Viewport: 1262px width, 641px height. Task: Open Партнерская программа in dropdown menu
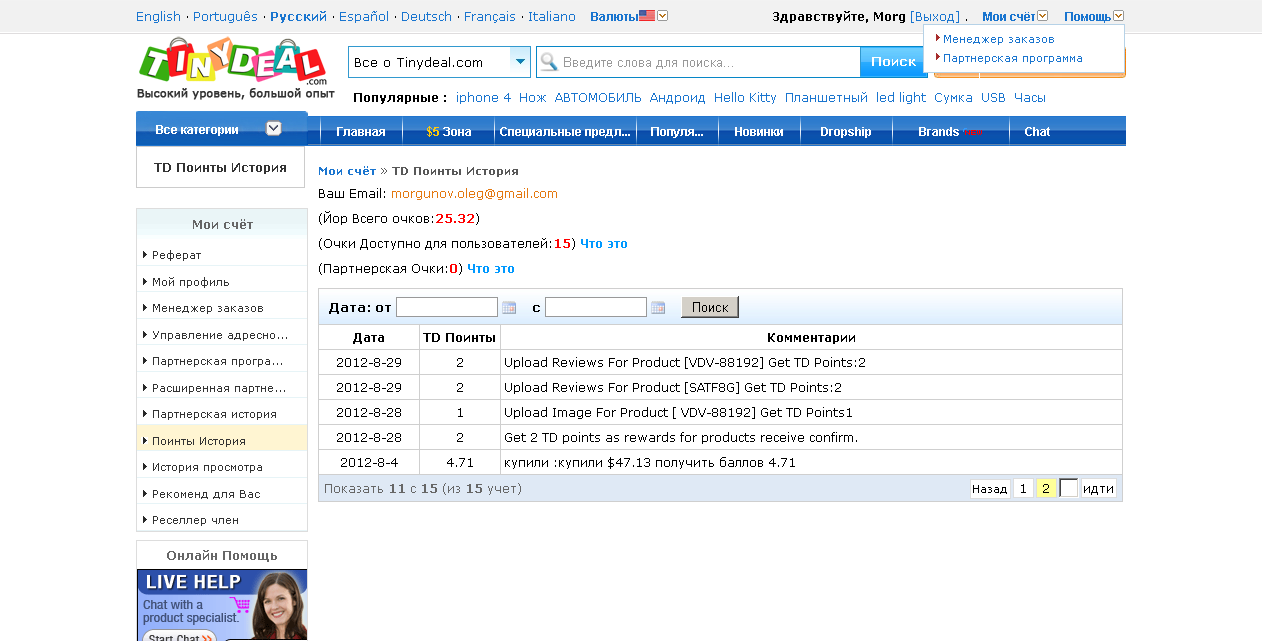pos(1012,58)
